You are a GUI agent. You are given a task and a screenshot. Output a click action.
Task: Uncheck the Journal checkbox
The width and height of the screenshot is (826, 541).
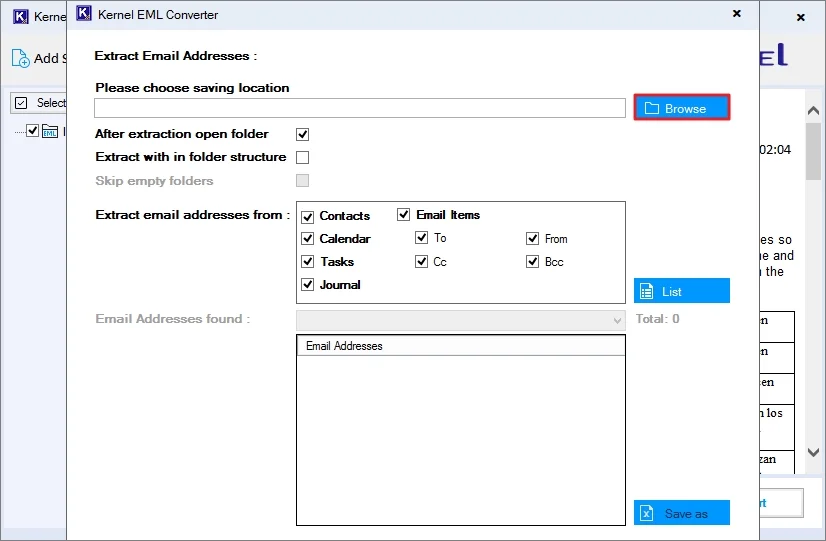pyautogui.click(x=308, y=285)
